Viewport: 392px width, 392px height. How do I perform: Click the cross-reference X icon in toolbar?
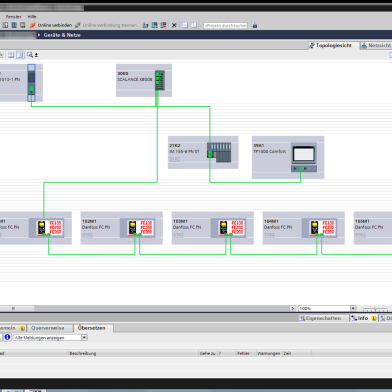click(174, 25)
